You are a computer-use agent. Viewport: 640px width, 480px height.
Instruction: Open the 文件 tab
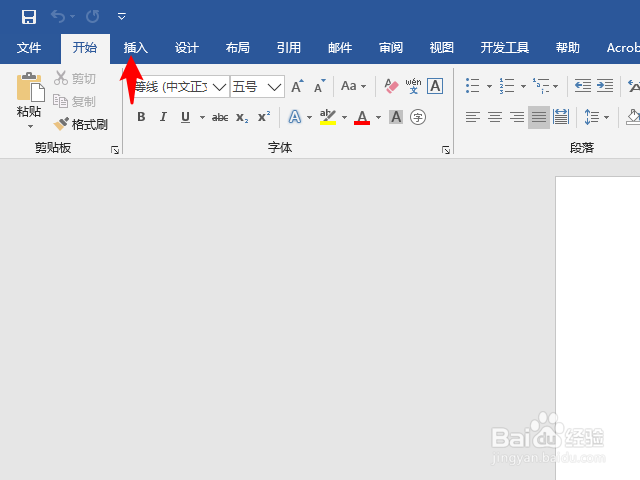point(29,48)
